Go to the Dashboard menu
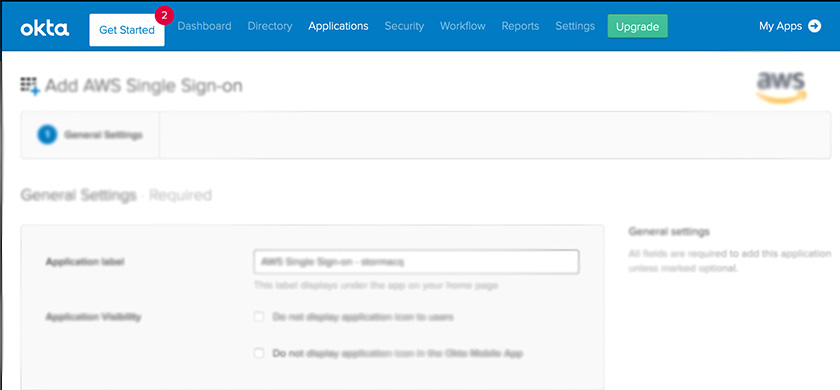 204,26
